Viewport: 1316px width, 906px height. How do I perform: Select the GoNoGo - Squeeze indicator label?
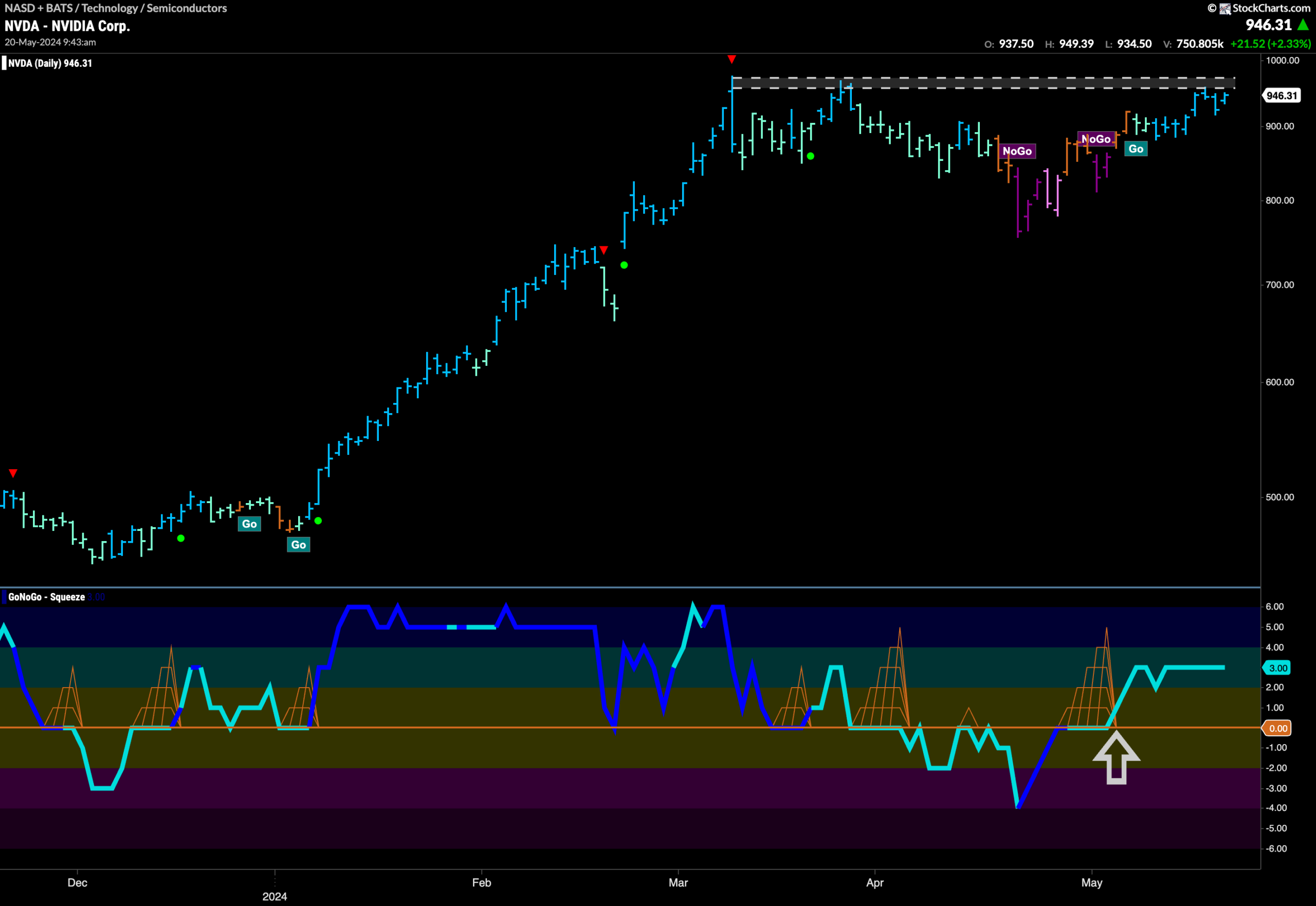47,597
